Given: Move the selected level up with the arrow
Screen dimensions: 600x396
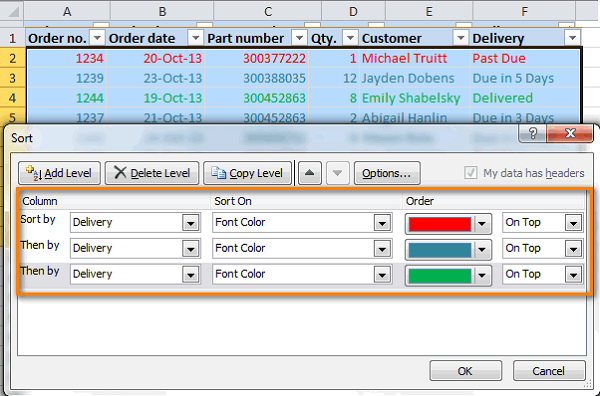Looking at the screenshot, I should pyautogui.click(x=310, y=173).
